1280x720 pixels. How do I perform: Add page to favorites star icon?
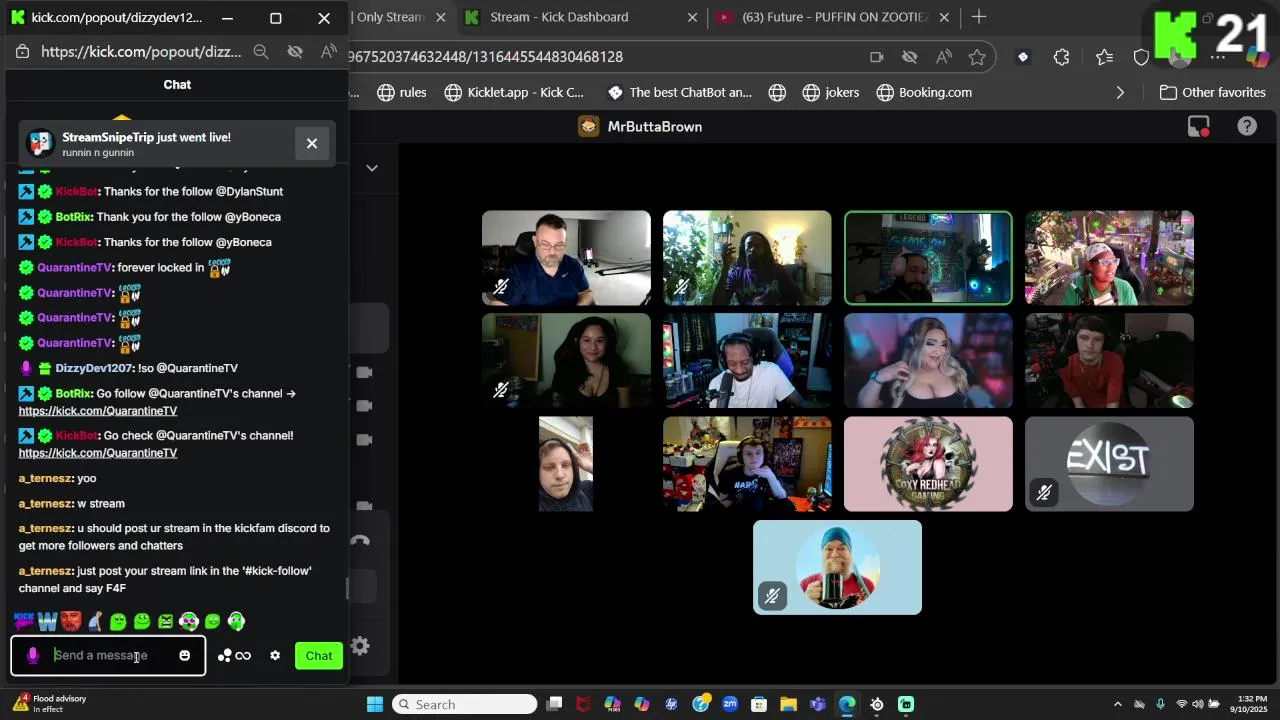pyautogui.click(x=977, y=57)
